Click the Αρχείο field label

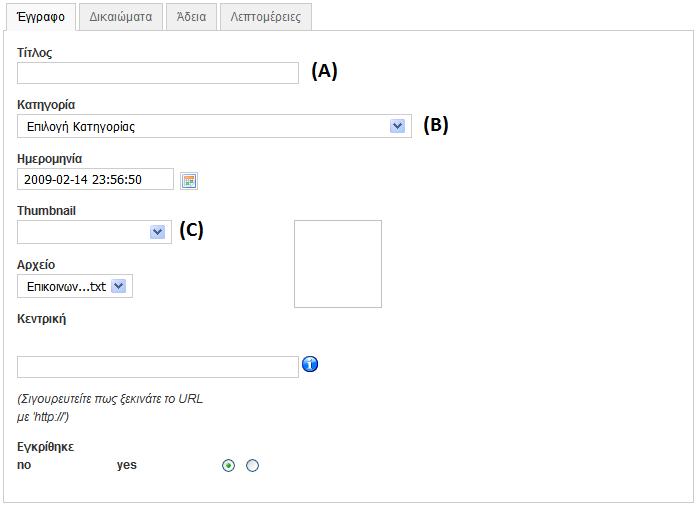(x=36, y=265)
